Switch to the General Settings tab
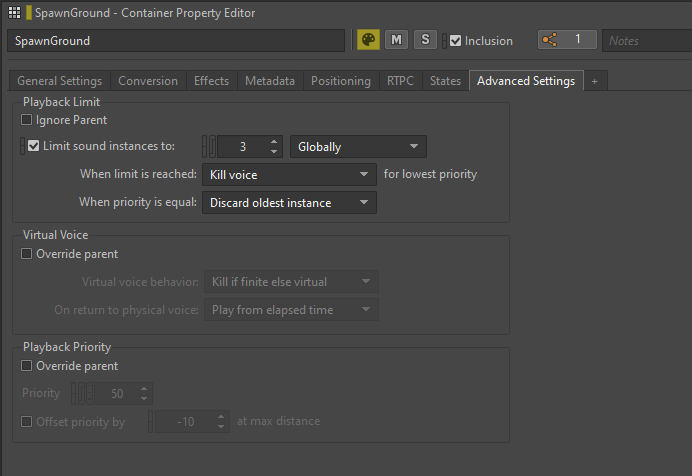 point(60,81)
